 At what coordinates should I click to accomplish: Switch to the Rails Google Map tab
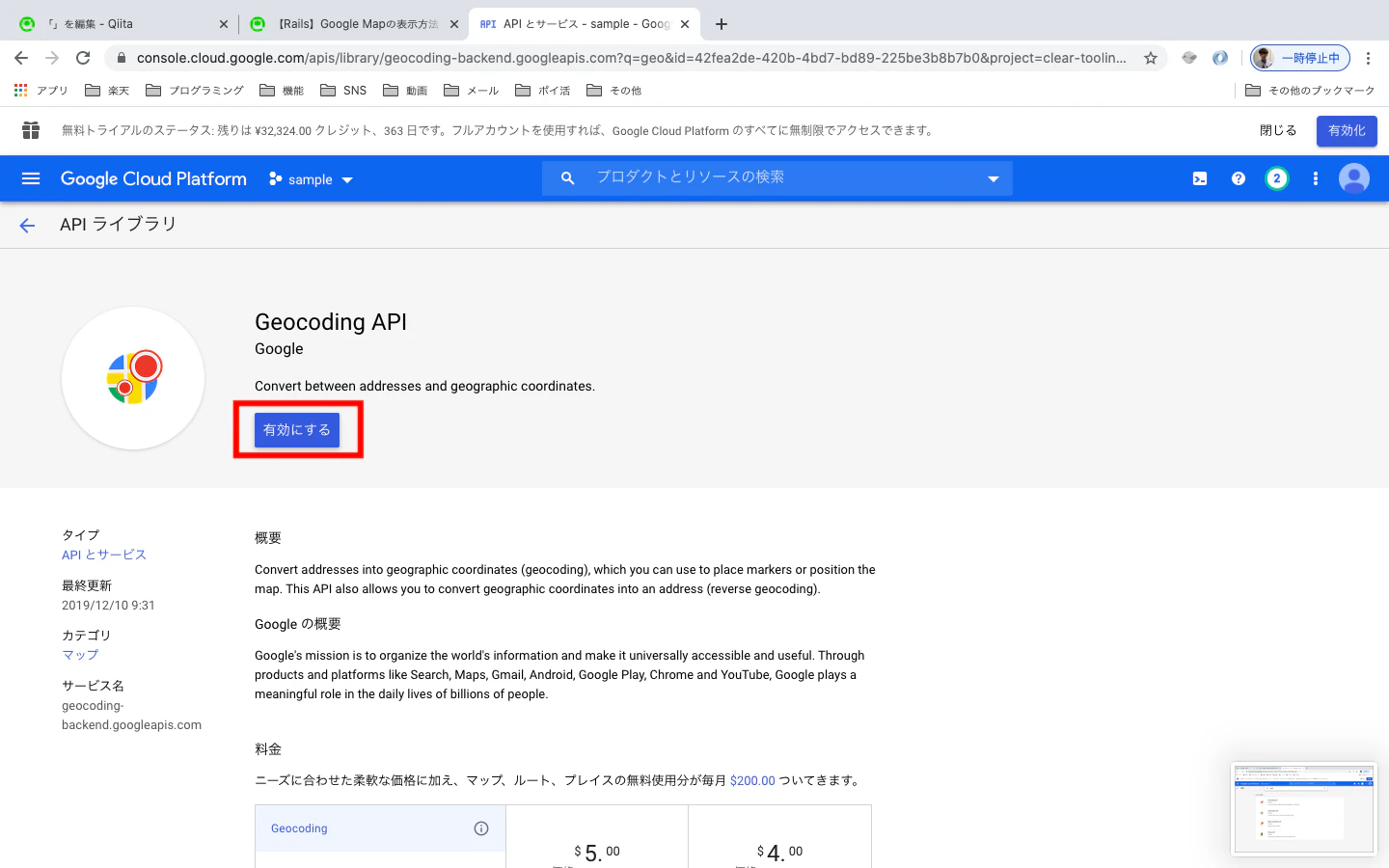(x=352, y=24)
